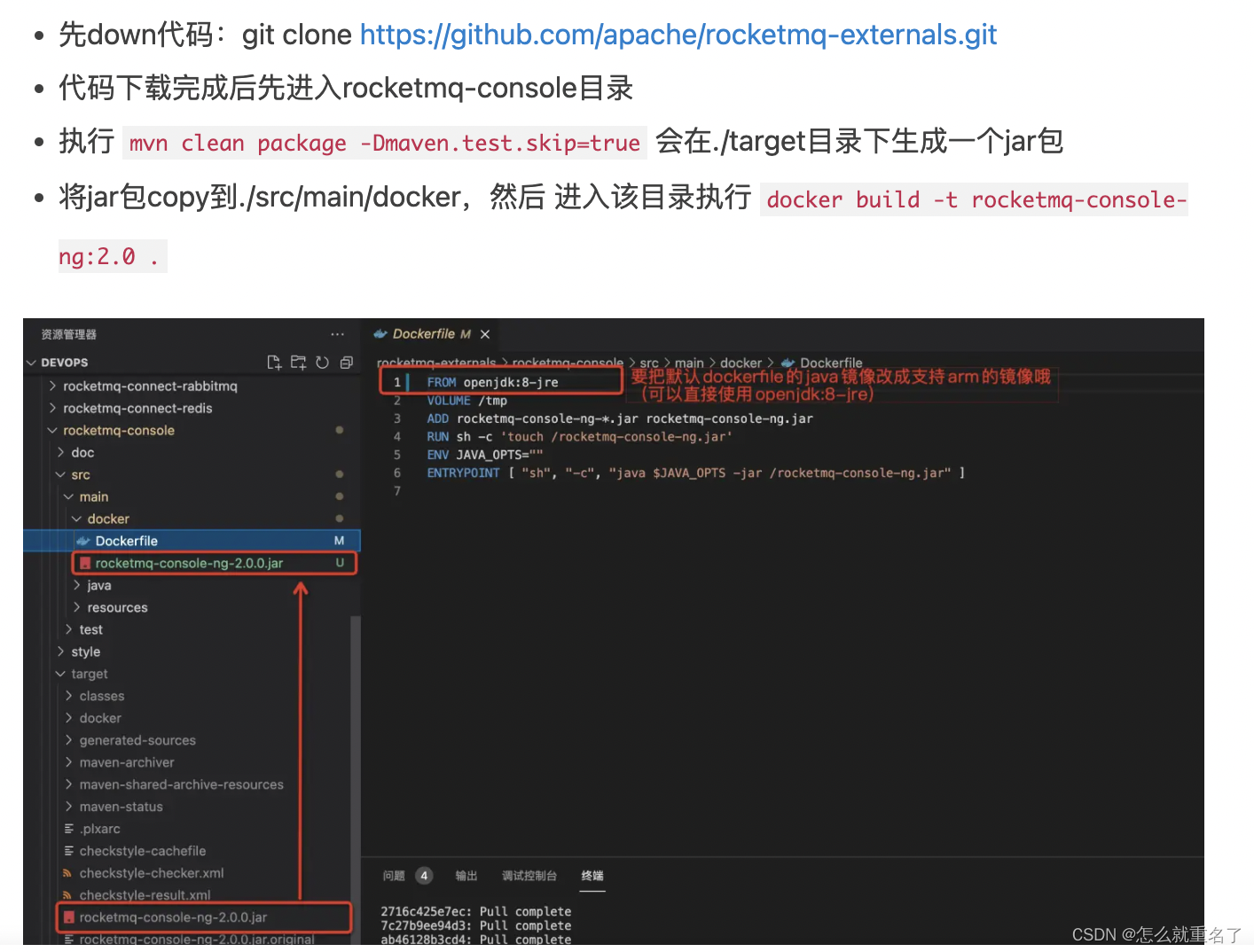Screen dimensions: 1254x952
Task: Switch to the 输出 (Output) panel tab
Action: pyautogui.click(x=466, y=877)
